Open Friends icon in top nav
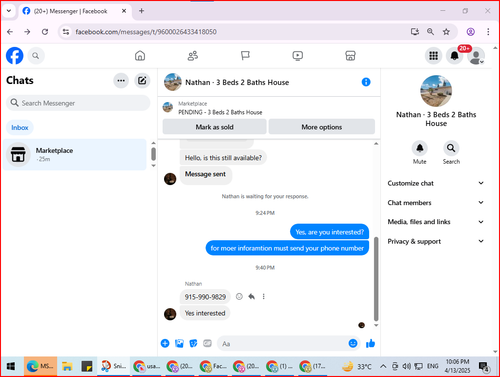The image size is (500, 377). [x=193, y=56]
